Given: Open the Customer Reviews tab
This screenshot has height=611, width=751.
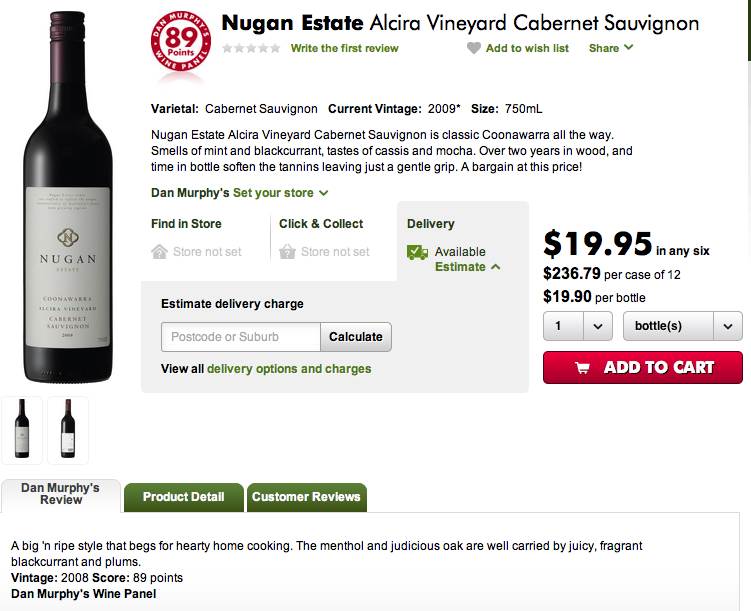Looking at the screenshot, I should (304, 497).
